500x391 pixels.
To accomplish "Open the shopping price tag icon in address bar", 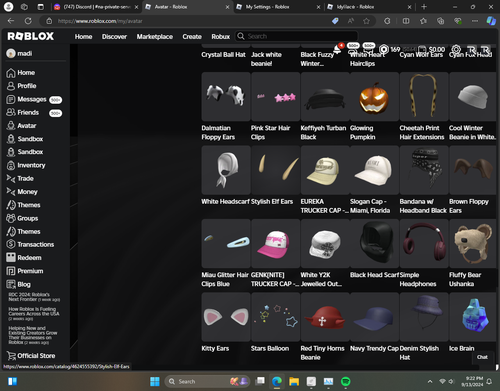I will (x=335, y=21).
